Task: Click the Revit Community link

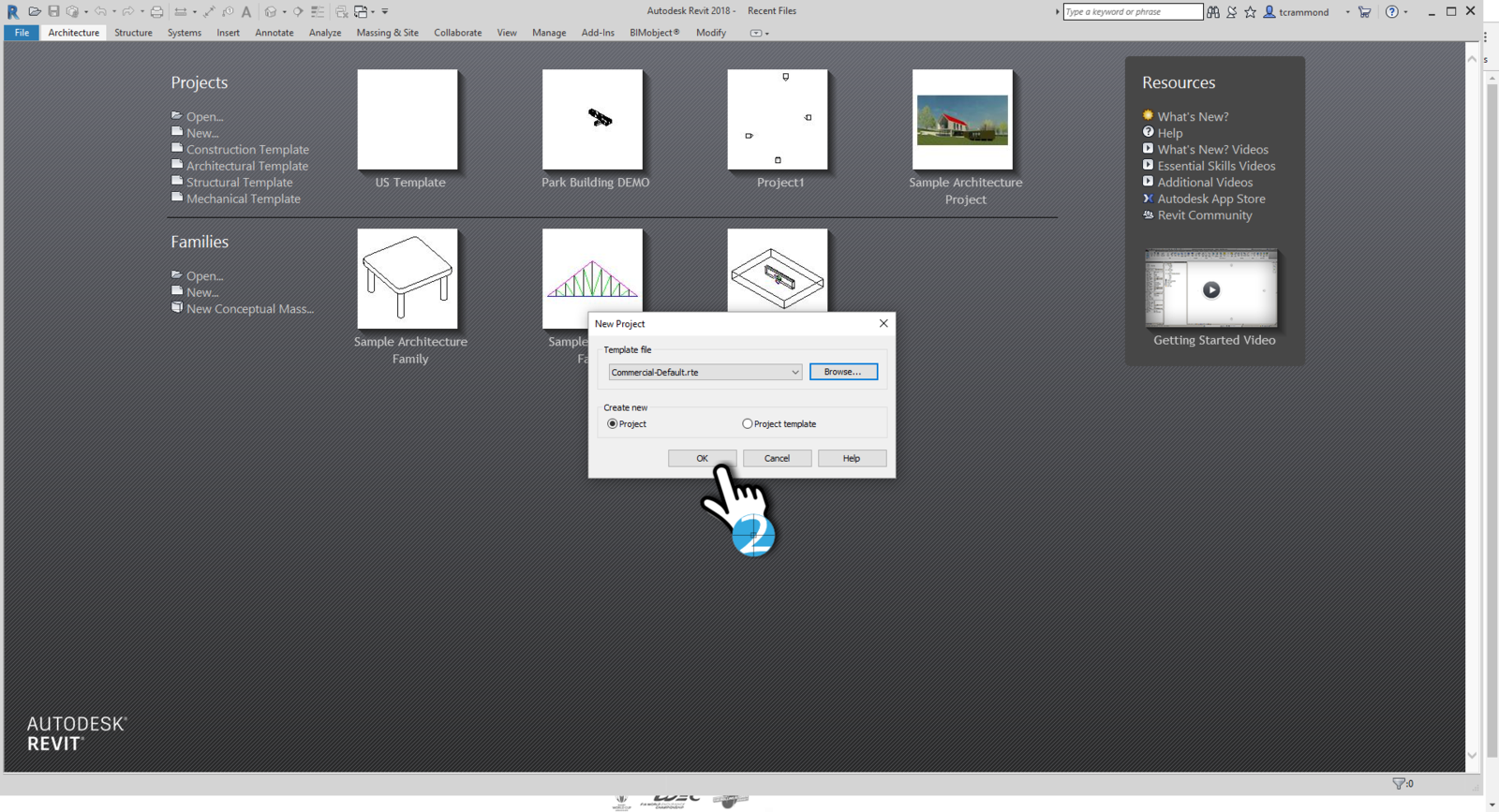Action: pyautogui.click(x=1205, y=214)
